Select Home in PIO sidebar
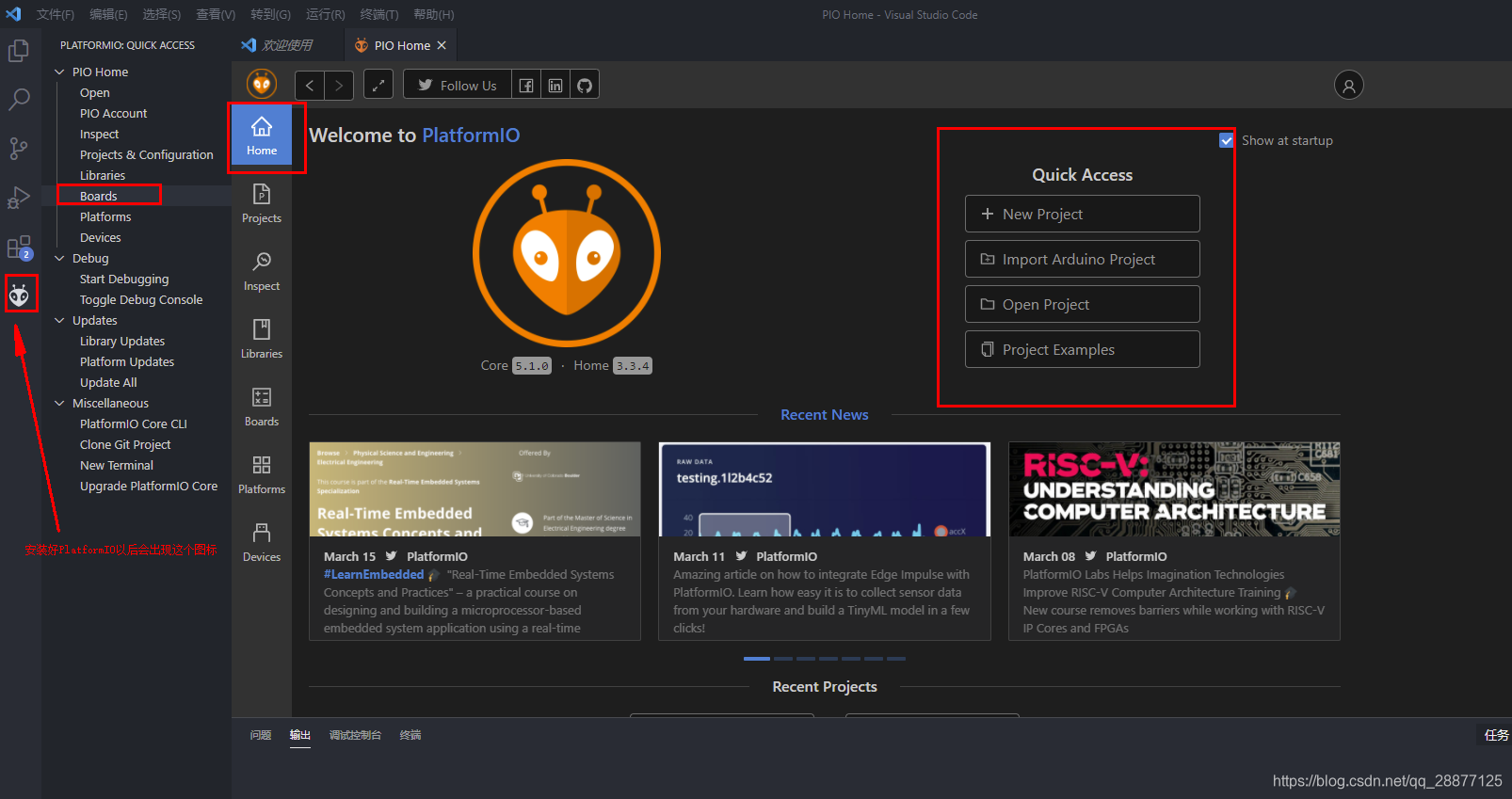1512x799 pixels. (262, 136)
